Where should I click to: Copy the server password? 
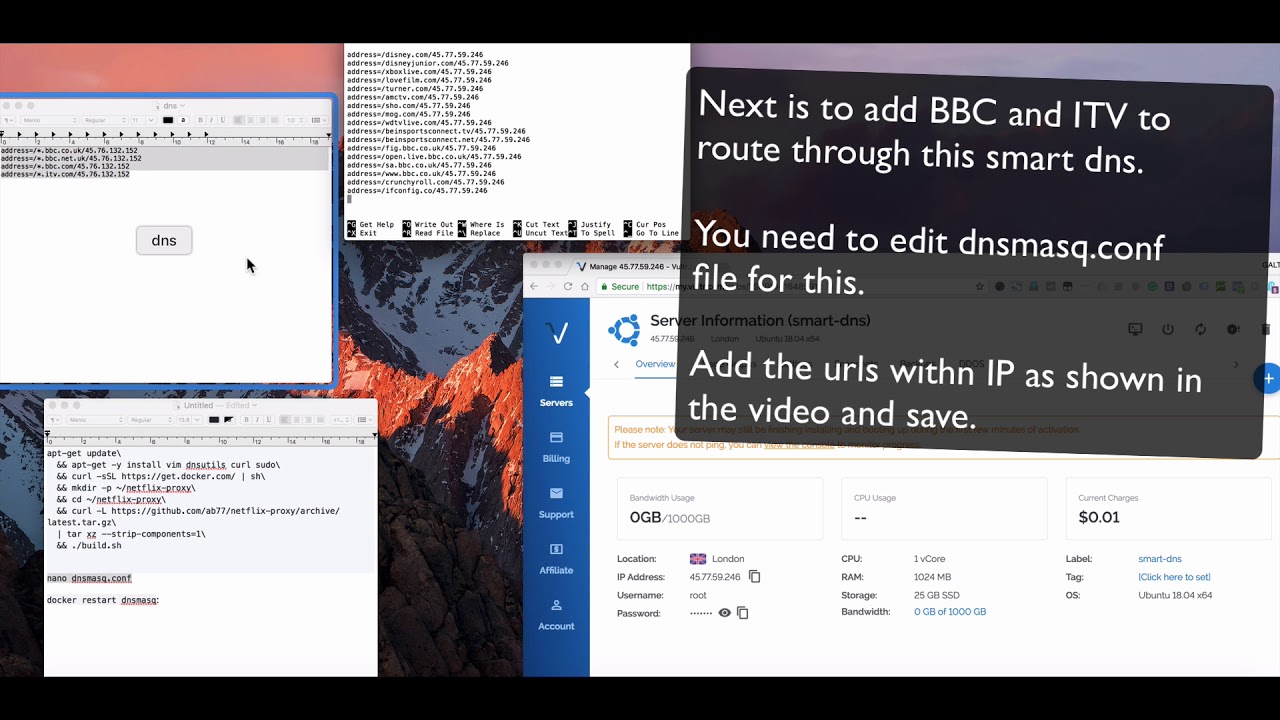click(743, 613)
